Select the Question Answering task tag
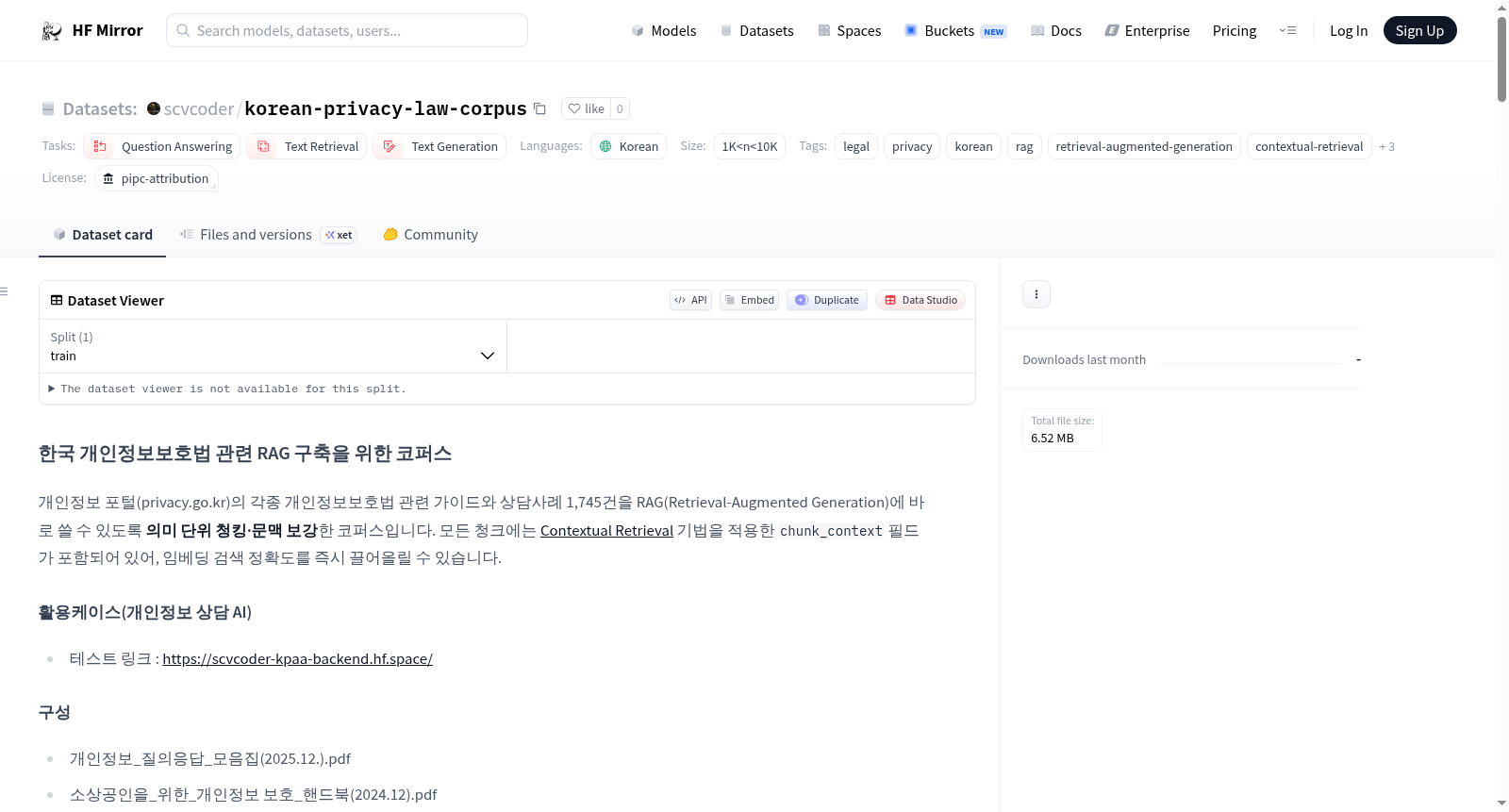Viewport: 1509px width, 812px height. [x=162, y=146]
